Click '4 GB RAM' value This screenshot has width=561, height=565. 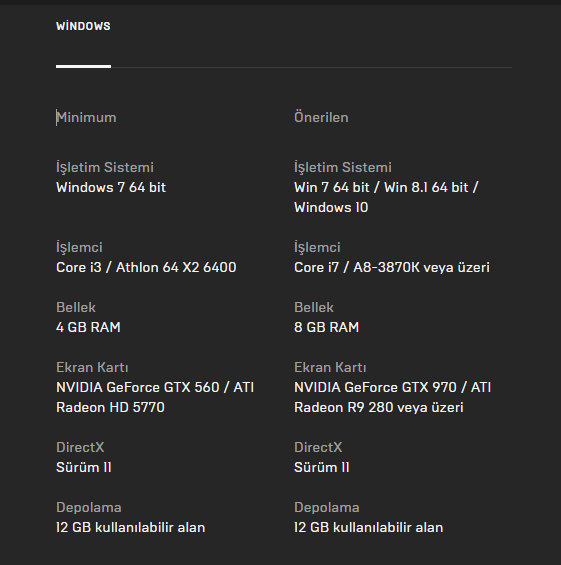pos(88,327)
